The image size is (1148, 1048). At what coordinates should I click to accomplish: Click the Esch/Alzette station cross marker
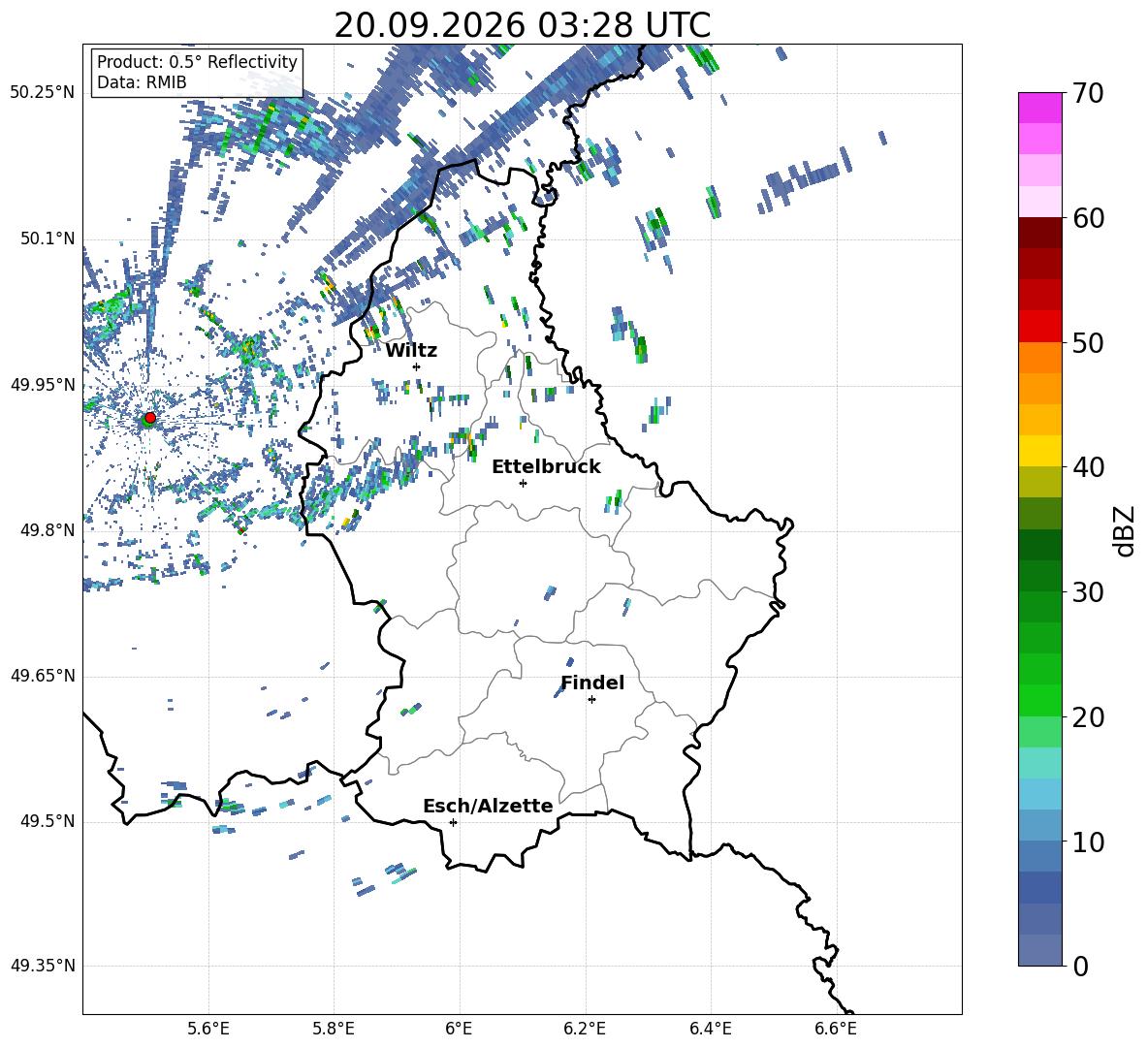pos(453,822)
